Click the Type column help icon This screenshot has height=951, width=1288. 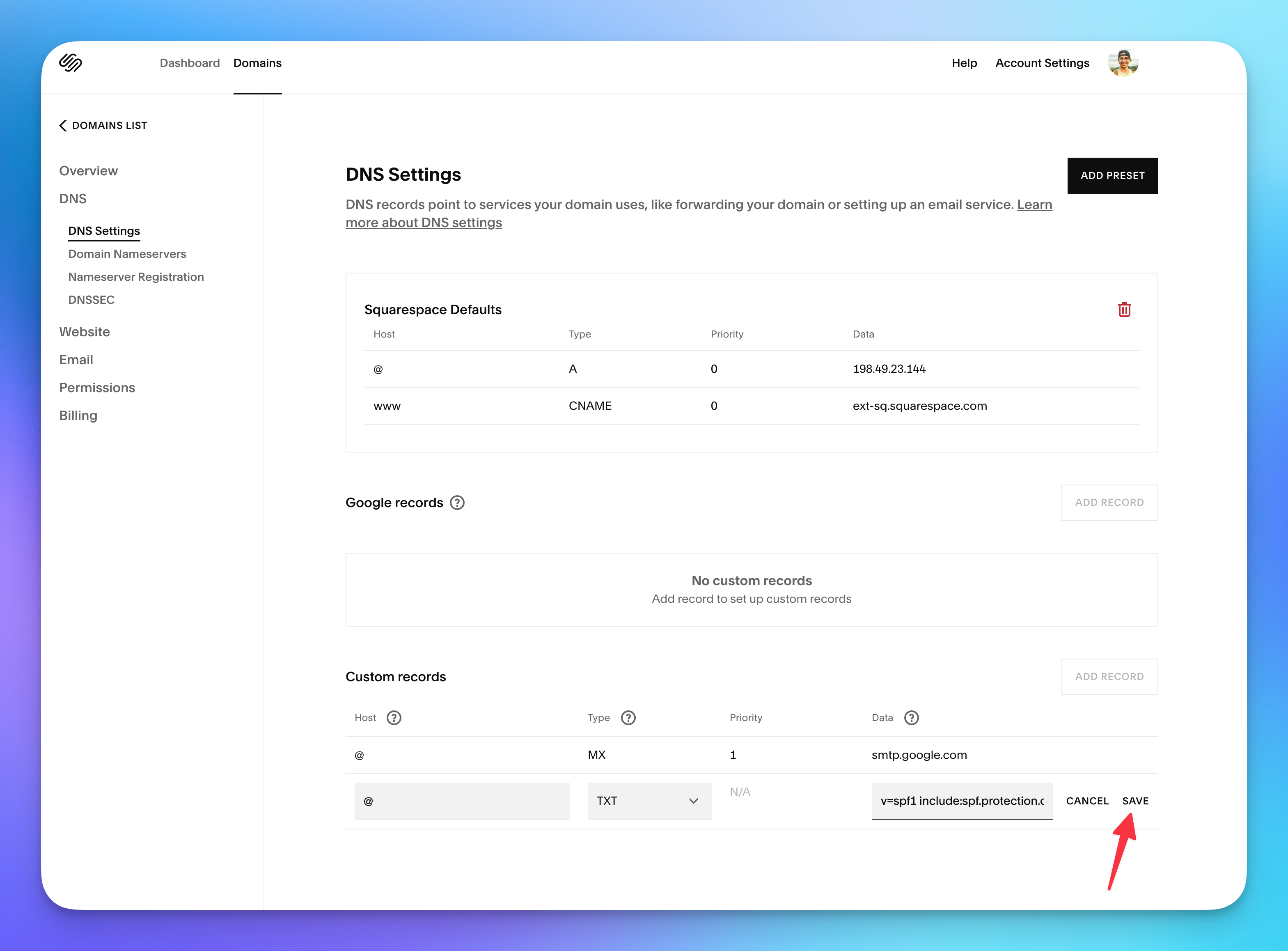[628, 718]
